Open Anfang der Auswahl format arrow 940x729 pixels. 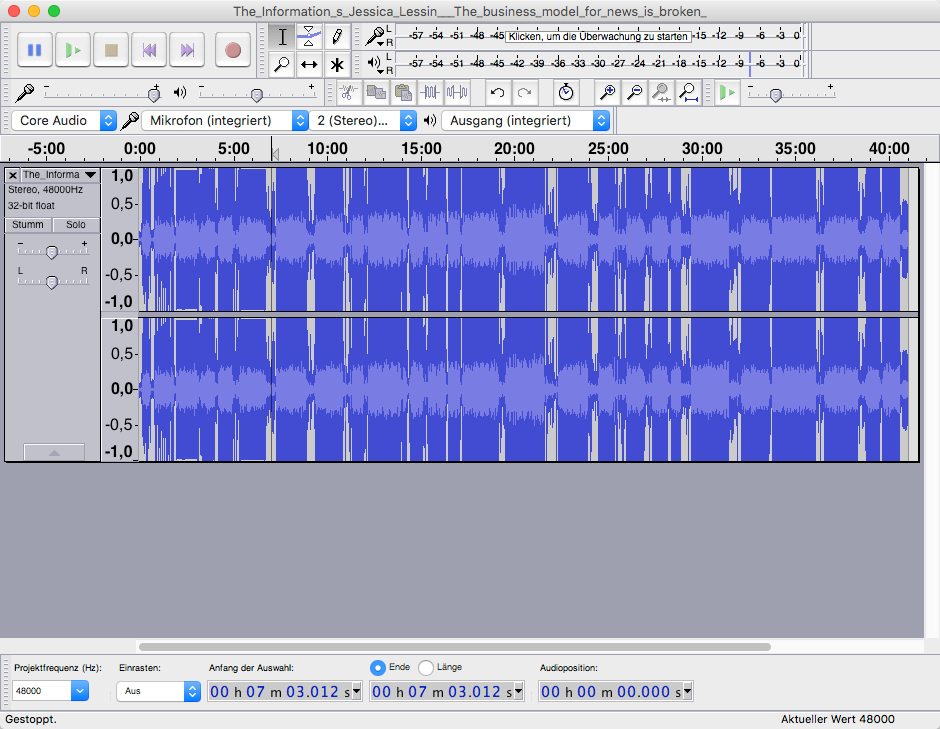[x=357, y=691]
